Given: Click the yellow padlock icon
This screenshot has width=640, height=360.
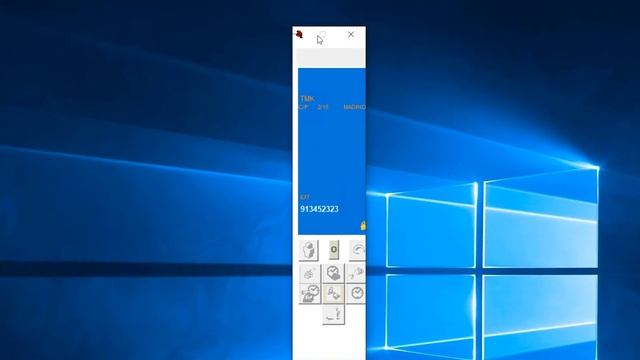Looking at the screenshot, I should (363, 225).
